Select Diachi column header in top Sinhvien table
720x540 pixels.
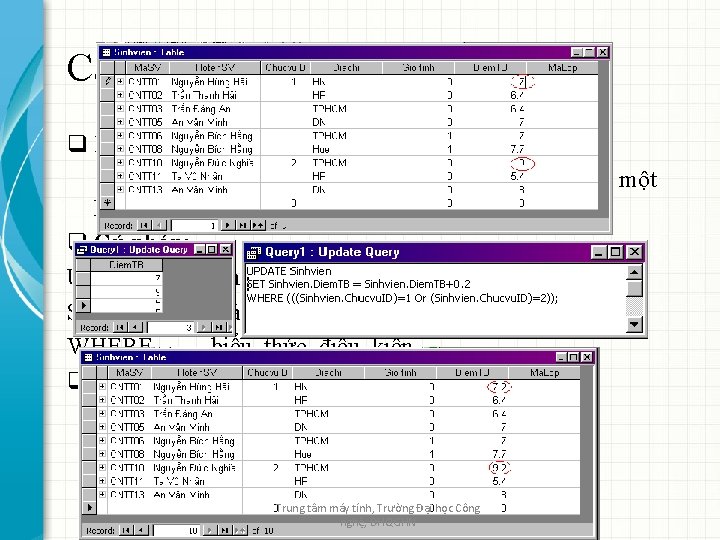tap(346, 68)
